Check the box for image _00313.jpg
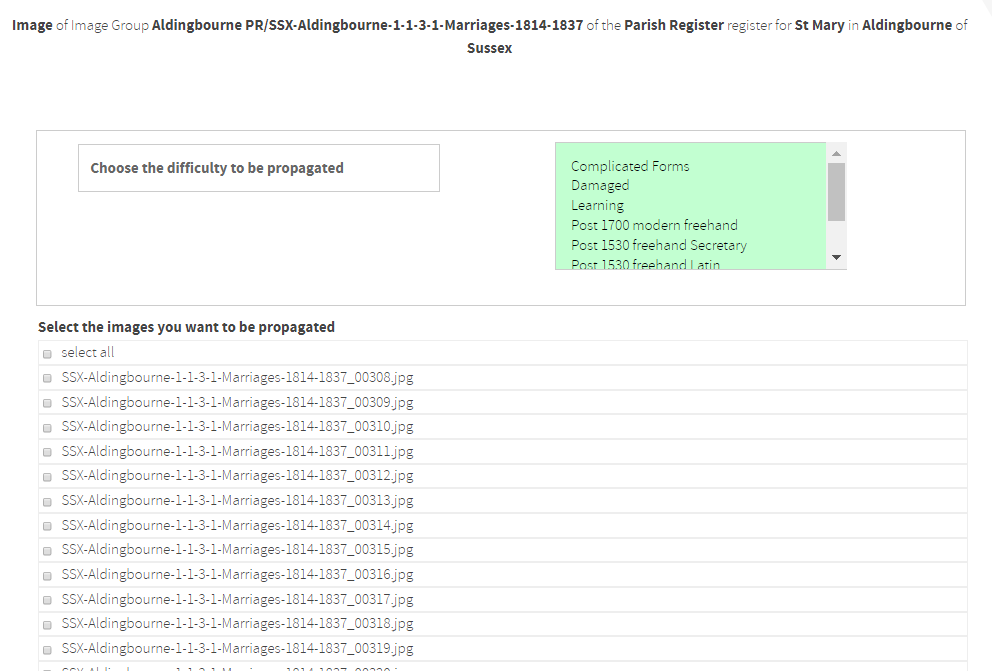The image size is (992, 671). [x=47, y=502]
